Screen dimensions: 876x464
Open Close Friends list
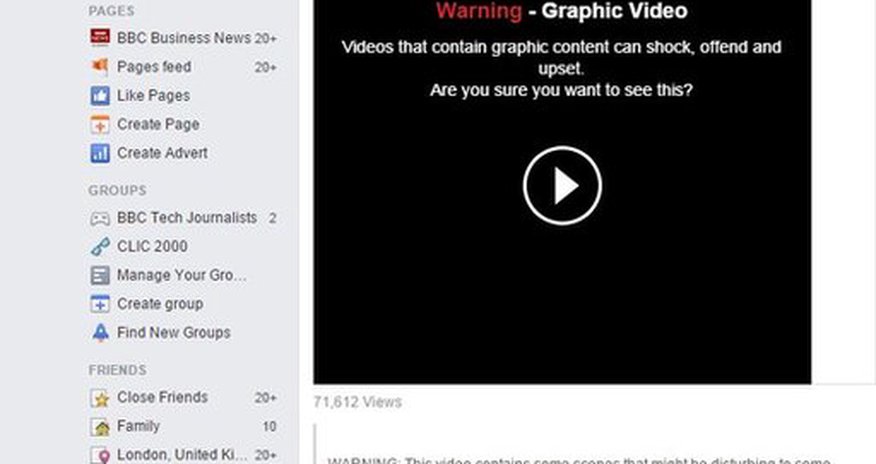tap(163, 398)
